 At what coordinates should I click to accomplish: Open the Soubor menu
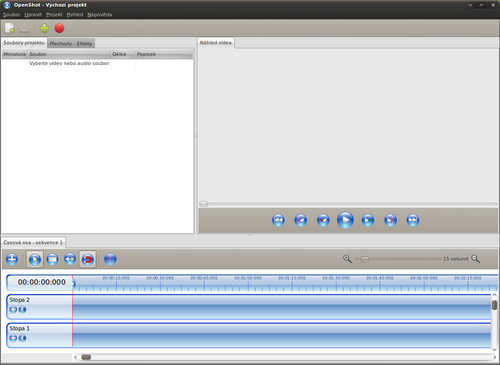[x=12, y=15]
